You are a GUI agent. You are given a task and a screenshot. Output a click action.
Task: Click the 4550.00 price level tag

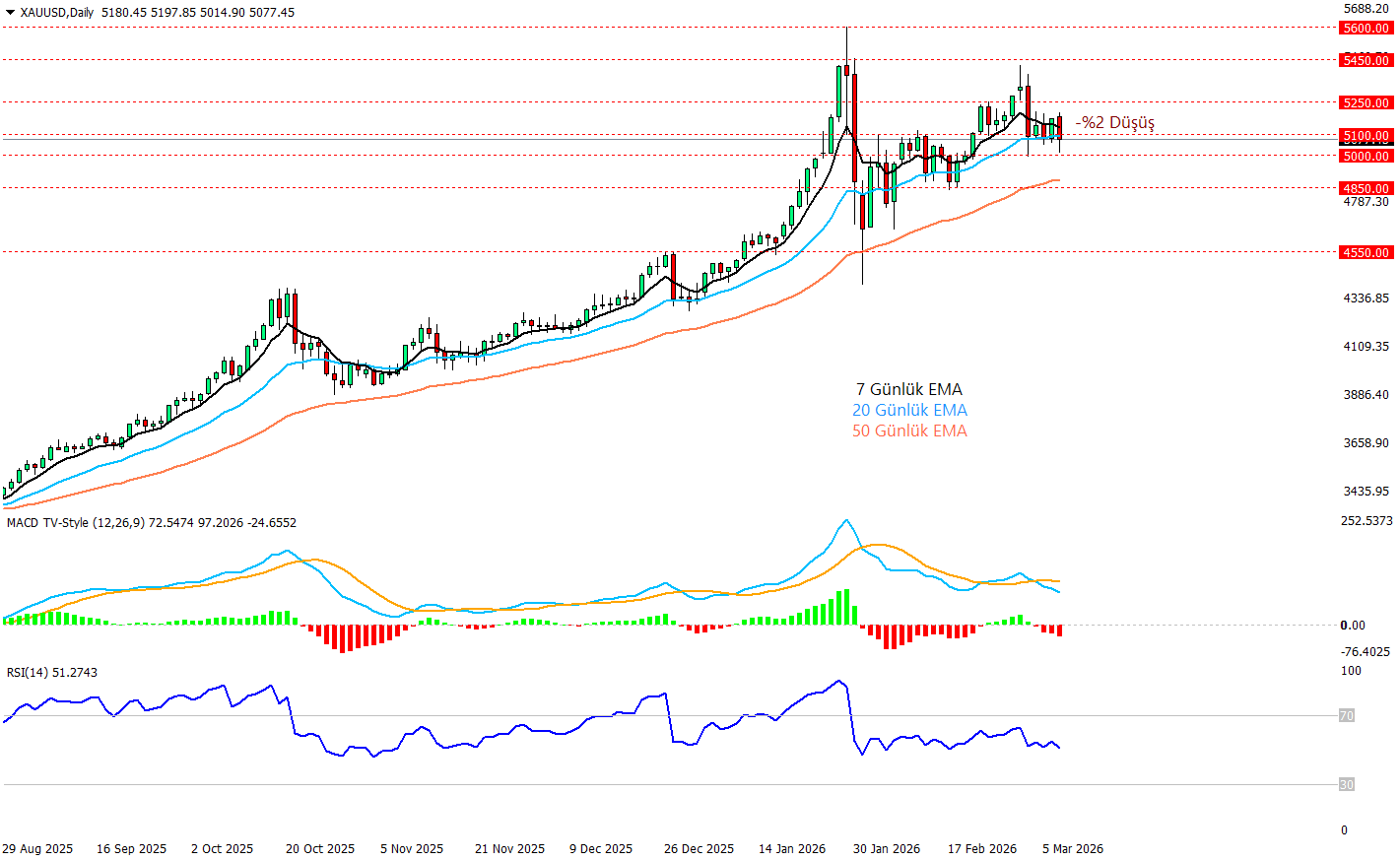point(1366,252)
